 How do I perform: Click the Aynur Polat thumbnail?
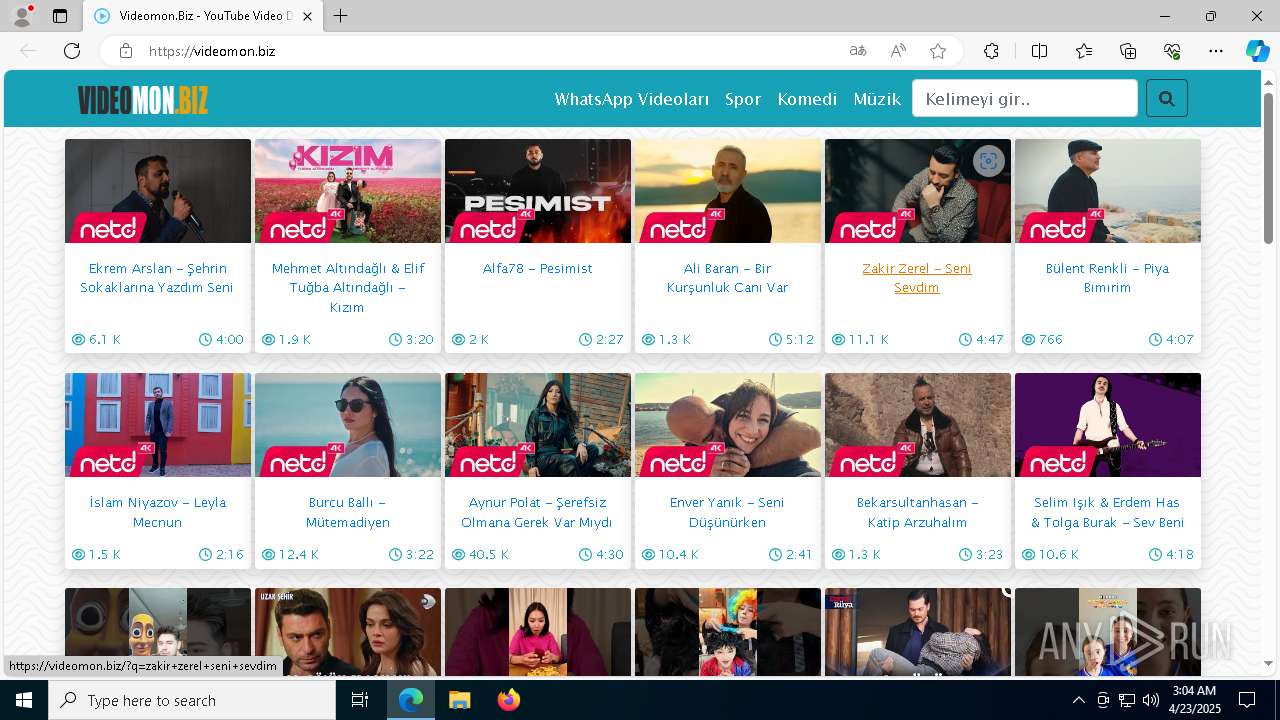pyautogui.click(x=538, y=425)
